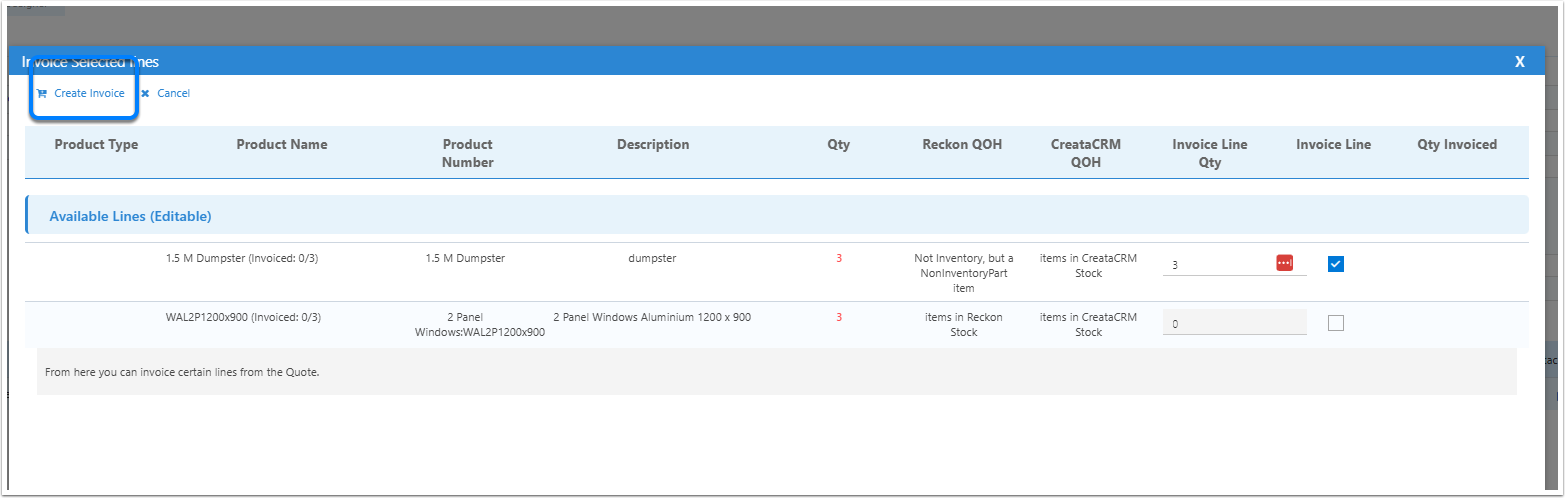This screenshot has height=498, width=1565.
Task: Uncheck the 1.5 M Dumpster invoice line checkbox
Action: point(1336,264)
